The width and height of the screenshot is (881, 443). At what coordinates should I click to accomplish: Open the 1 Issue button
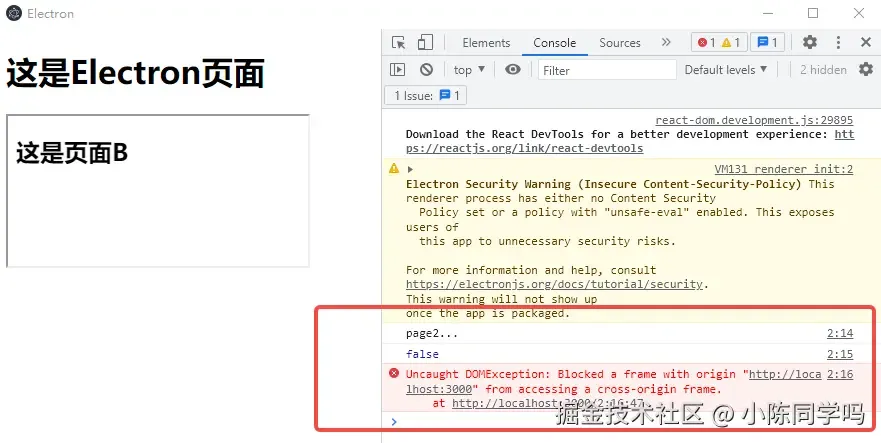[426, 96]
